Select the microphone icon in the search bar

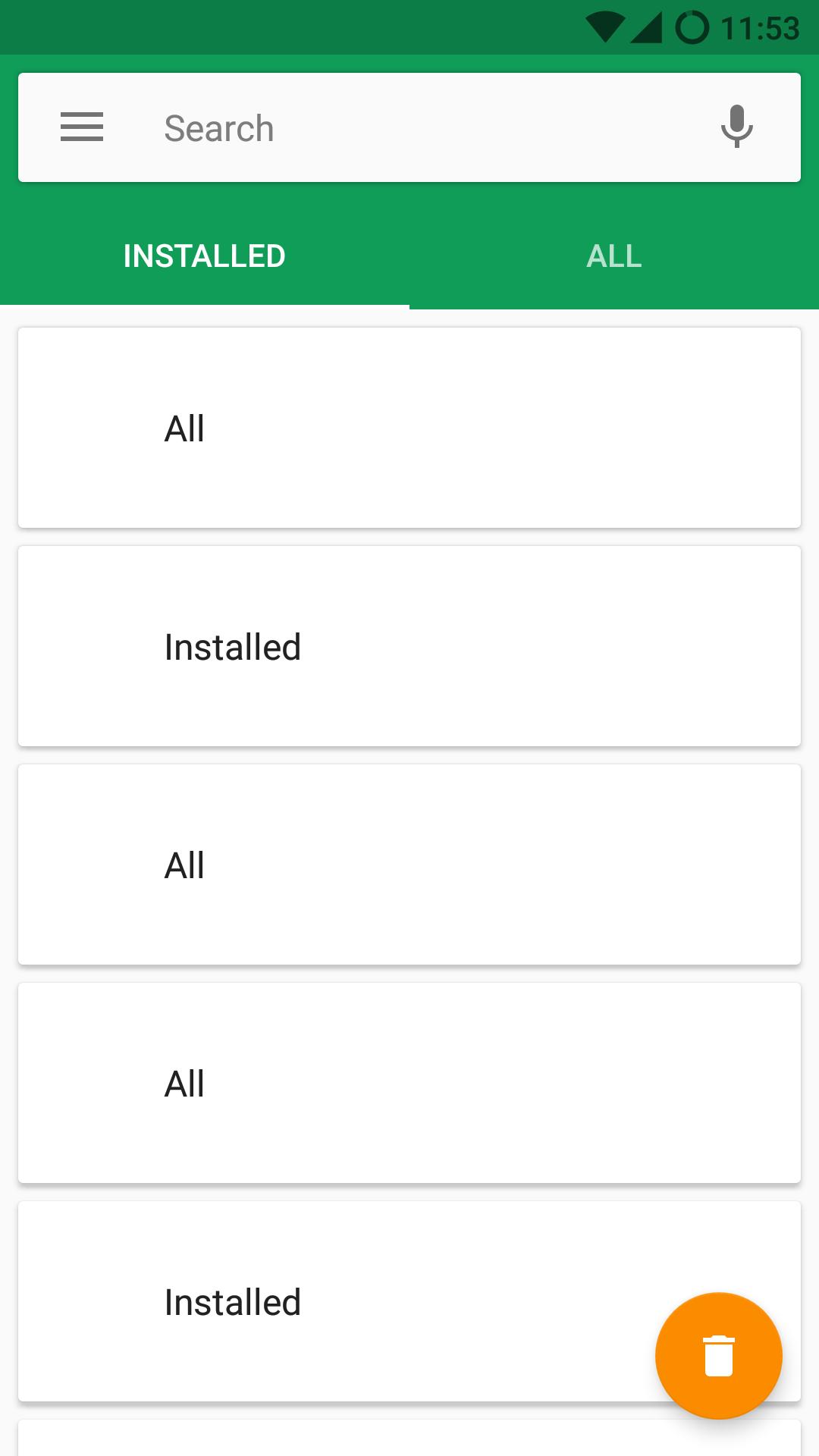click(x=734, y=127)
